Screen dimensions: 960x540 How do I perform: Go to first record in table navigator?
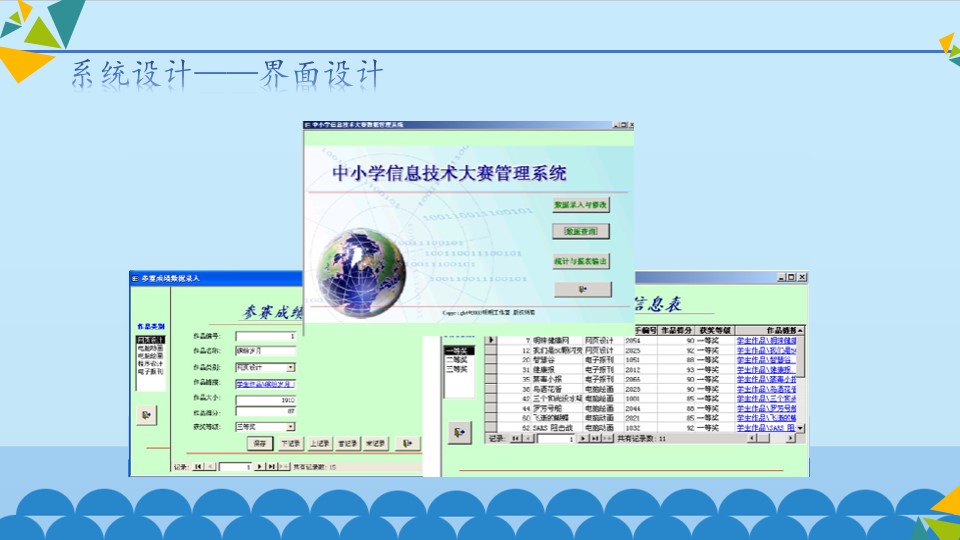(x=516, y=438)
